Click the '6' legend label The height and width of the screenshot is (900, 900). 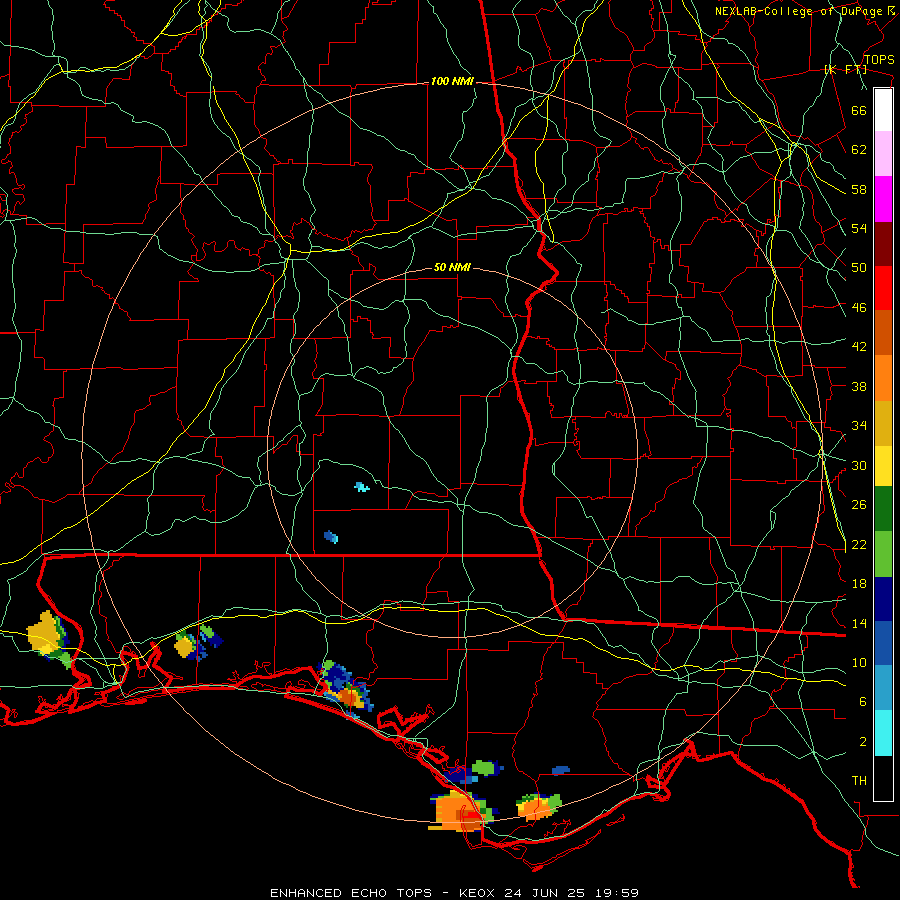[x=863, y=702]
